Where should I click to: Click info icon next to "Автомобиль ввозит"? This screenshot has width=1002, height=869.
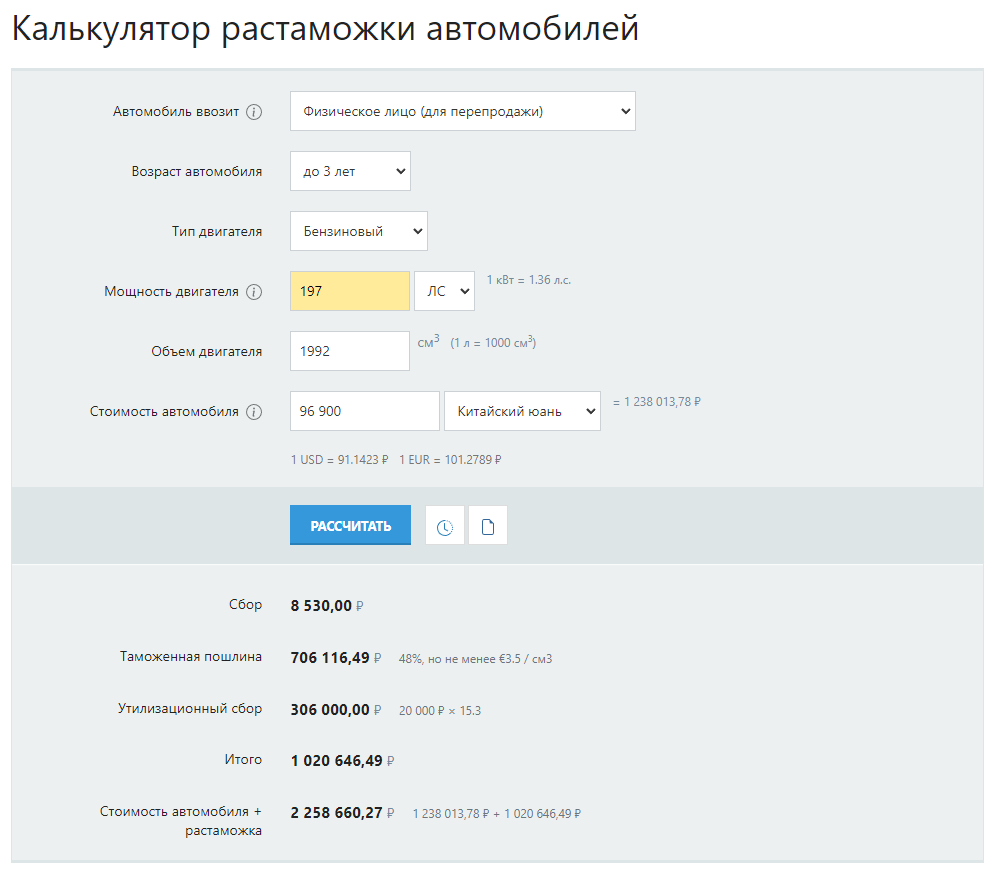254,112
